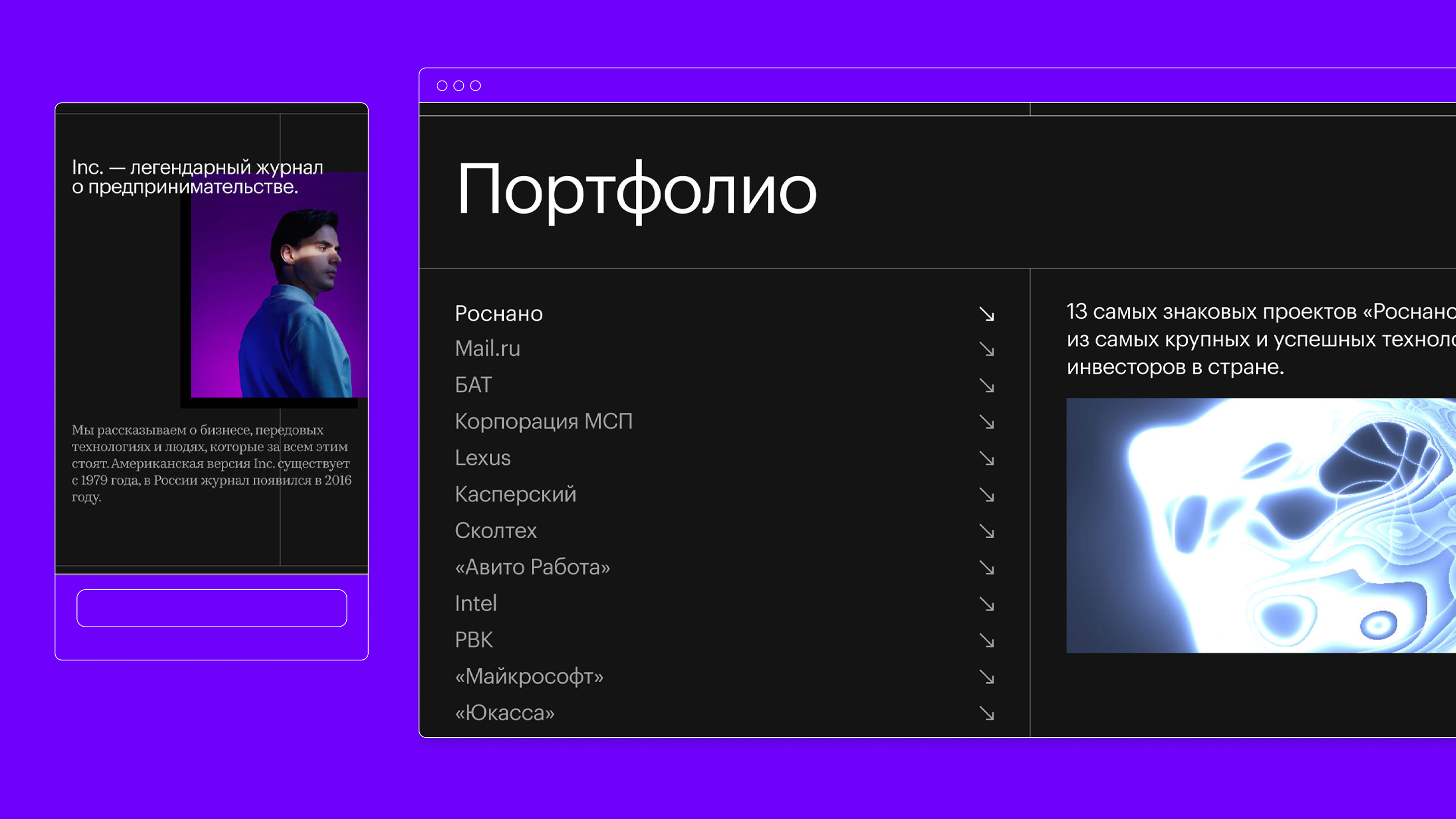Click the arrow icon beside Сколтех
The width and height of the screenshot is (1456, 819).
(x=987, y=532)
